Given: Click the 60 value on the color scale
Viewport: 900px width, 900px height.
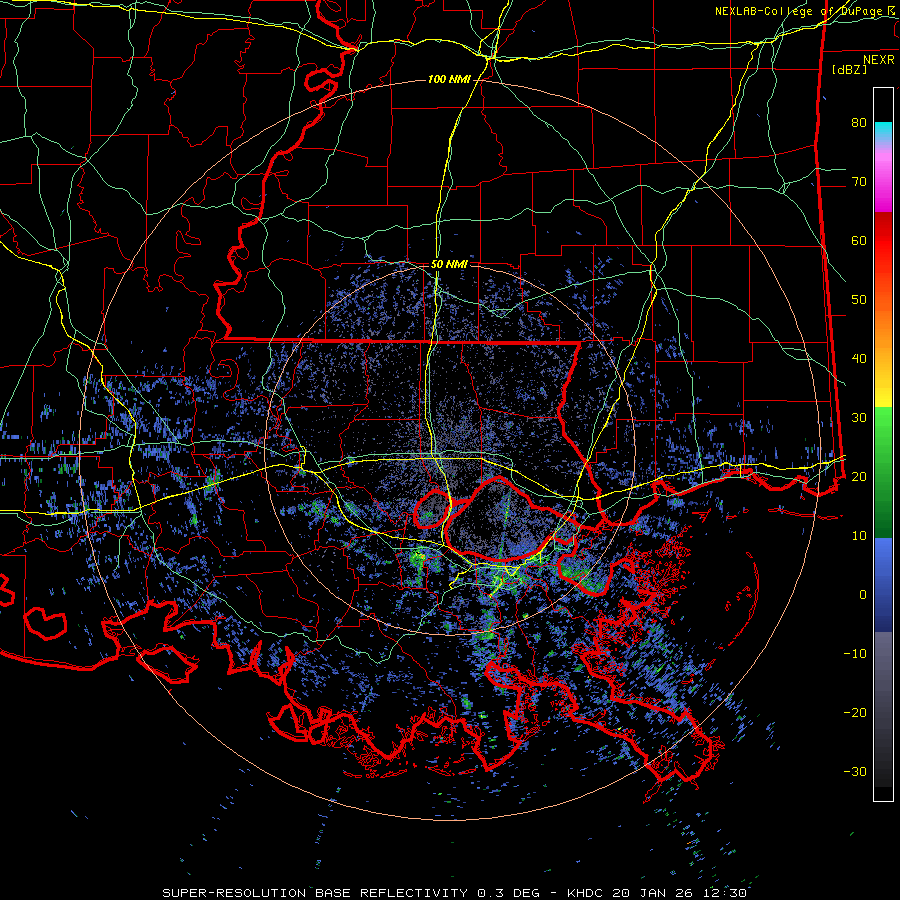Looking at the screenshot, I should (859, 240).
